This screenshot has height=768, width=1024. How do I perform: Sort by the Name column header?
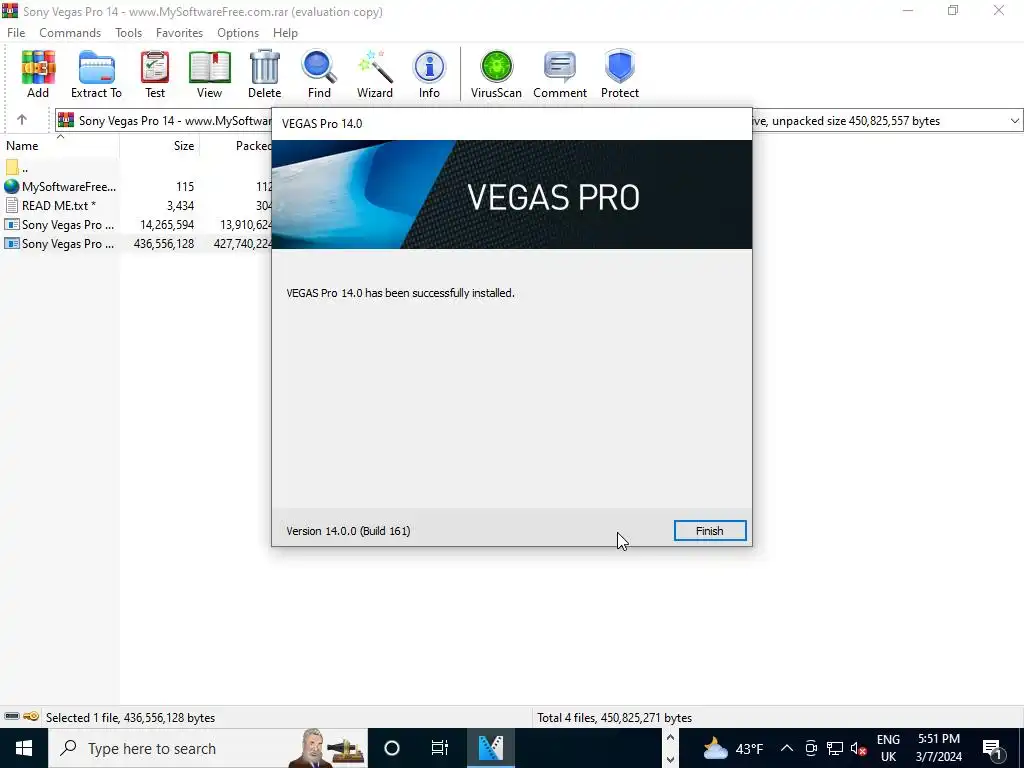pos(59,145)
